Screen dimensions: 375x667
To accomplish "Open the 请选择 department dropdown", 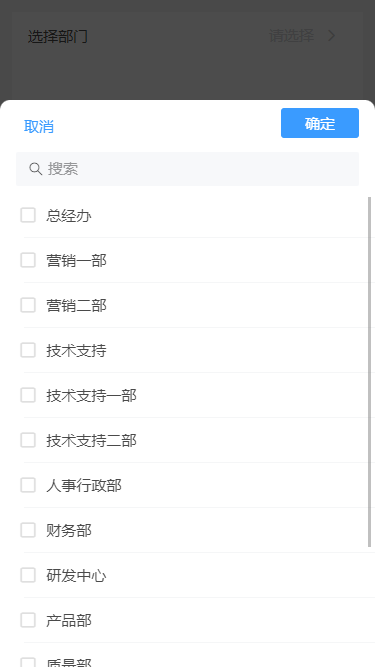I will tap(302, 36).
